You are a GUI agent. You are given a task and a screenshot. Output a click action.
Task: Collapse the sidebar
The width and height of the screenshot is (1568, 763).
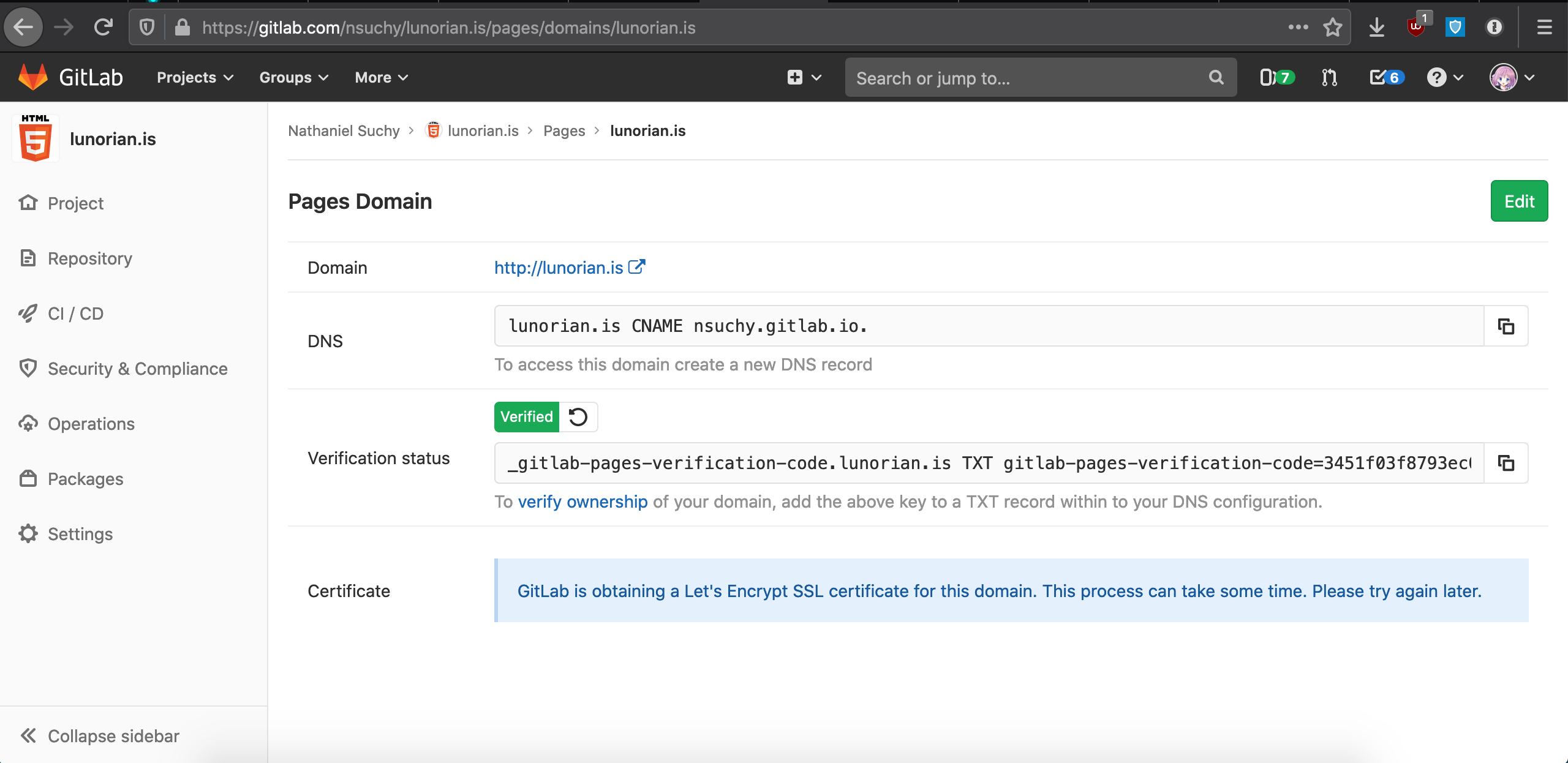coord(100,735)
